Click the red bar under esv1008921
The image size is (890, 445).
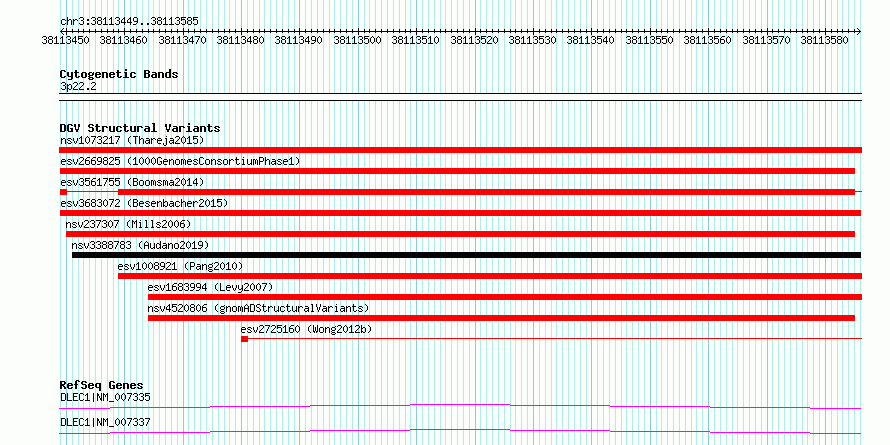coord(490,276)
